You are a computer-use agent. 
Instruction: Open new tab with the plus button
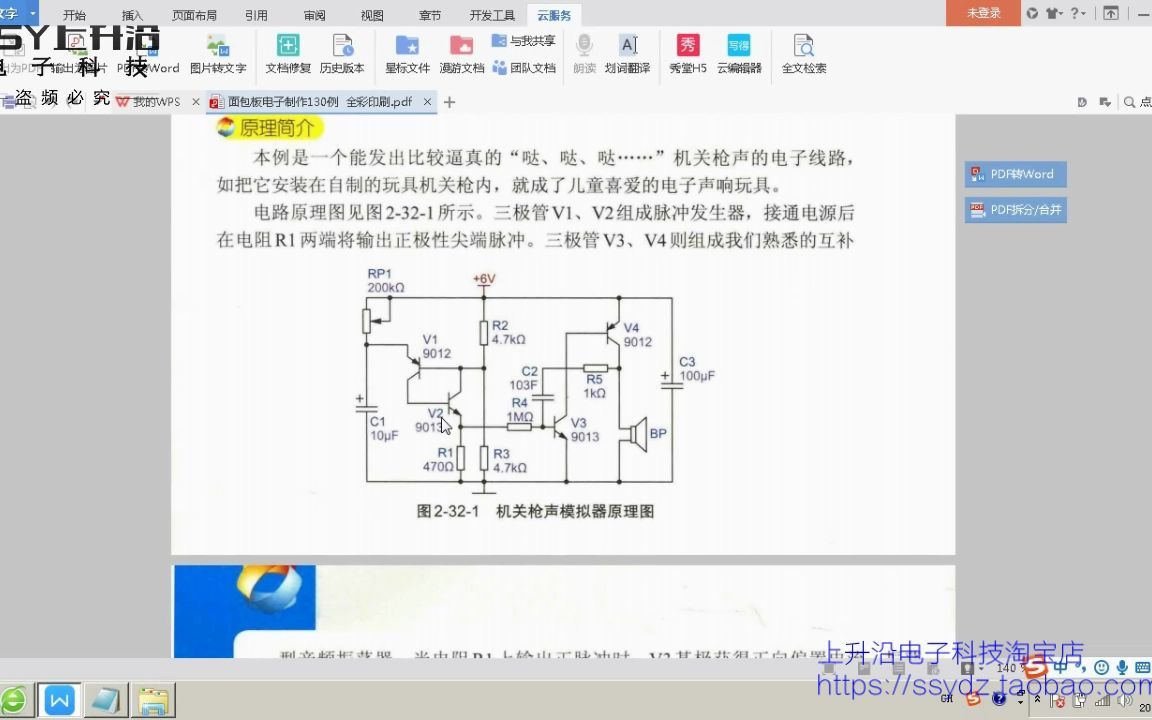point(449,101)
